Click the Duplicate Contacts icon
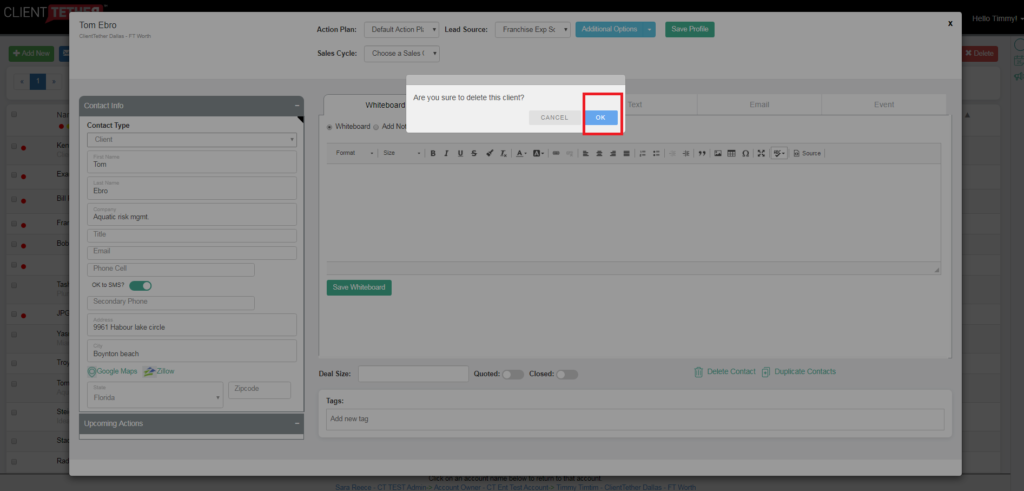Image resolution: width=1024 pixels, height=491 pixels. pyautogui.click(x=766, y=372)
